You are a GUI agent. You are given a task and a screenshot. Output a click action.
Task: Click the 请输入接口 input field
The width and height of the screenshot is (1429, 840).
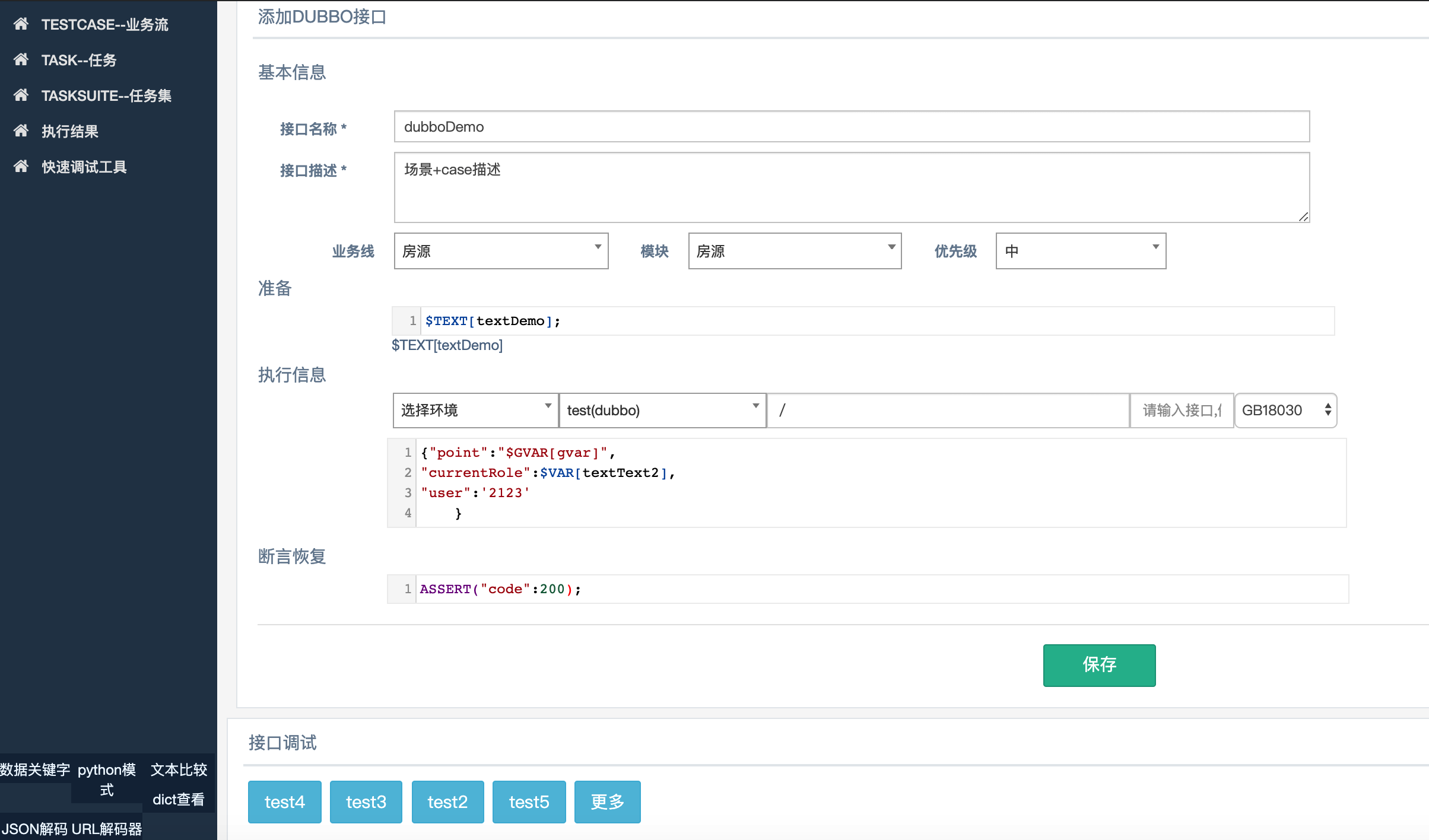(x=1182, y=410)
